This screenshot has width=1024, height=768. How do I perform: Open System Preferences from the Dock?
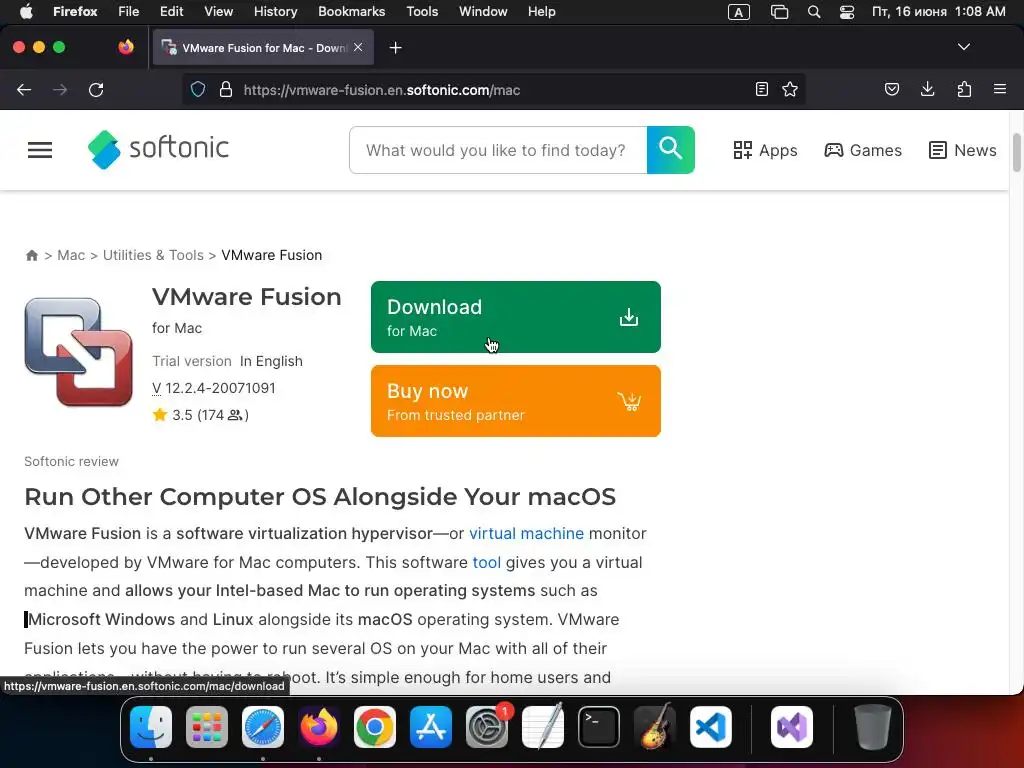pos(487,727)
